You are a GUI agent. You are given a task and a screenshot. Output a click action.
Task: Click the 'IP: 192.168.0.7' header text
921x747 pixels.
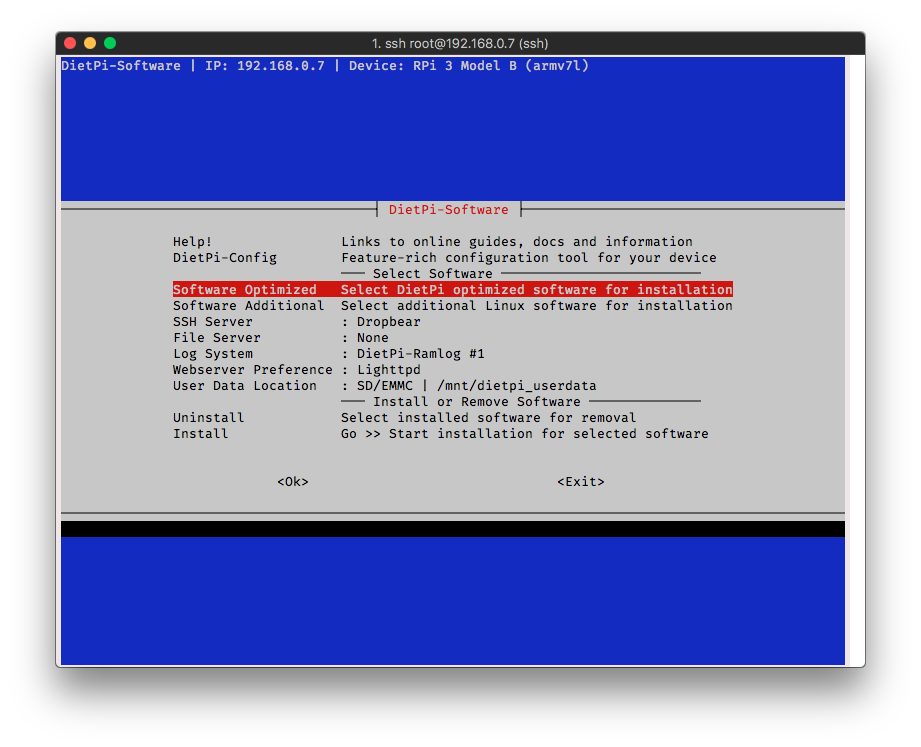click(265, 66)
